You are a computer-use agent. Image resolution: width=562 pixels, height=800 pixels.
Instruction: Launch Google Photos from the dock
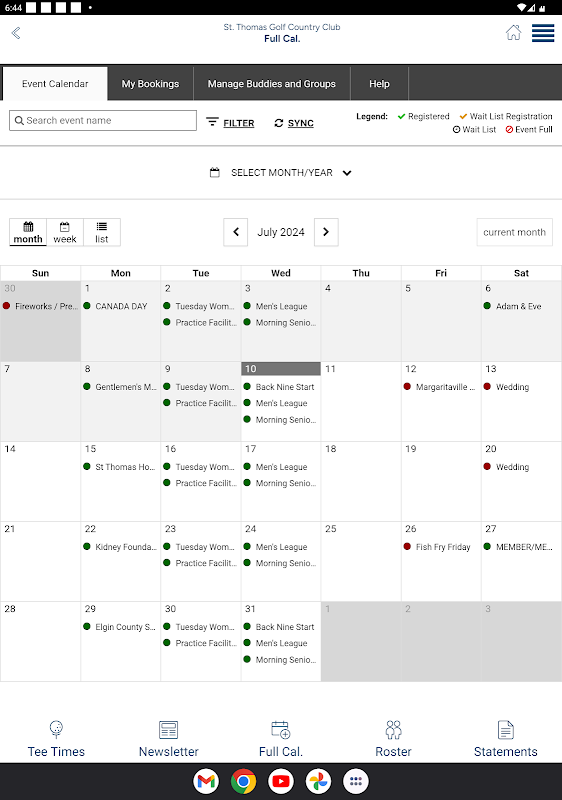pyautogui.click(x=318, y=781)
